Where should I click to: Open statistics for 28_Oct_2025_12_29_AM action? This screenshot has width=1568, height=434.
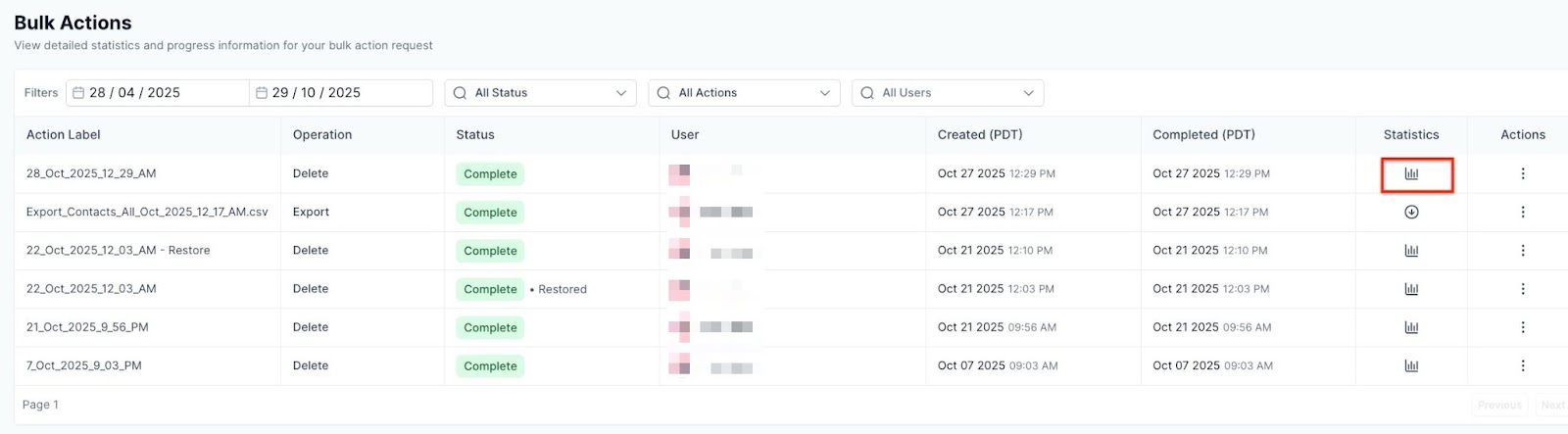point(1411,173)
